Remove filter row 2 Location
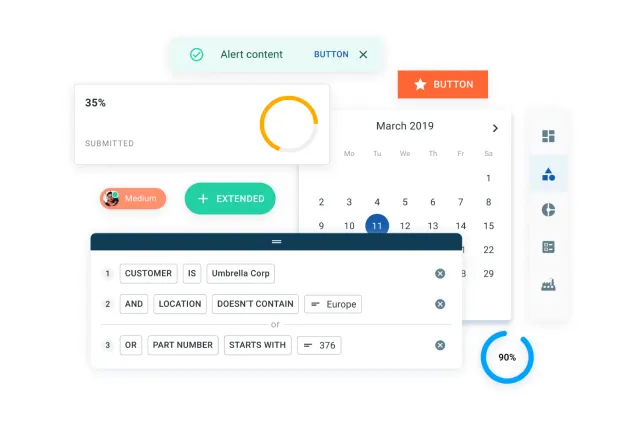640x427 pixels. click(440, 304)
